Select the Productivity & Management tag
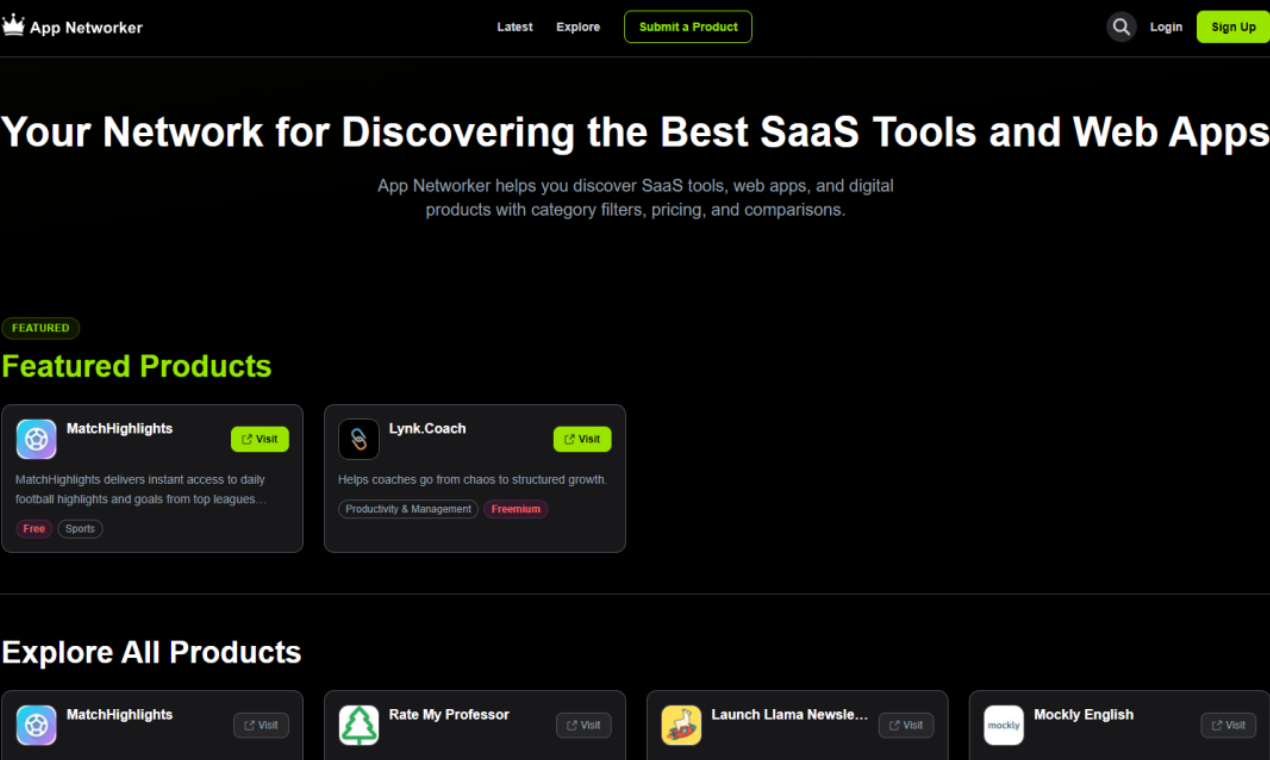1270x760 pixels. pyautogui.click(x=408, y=509)
